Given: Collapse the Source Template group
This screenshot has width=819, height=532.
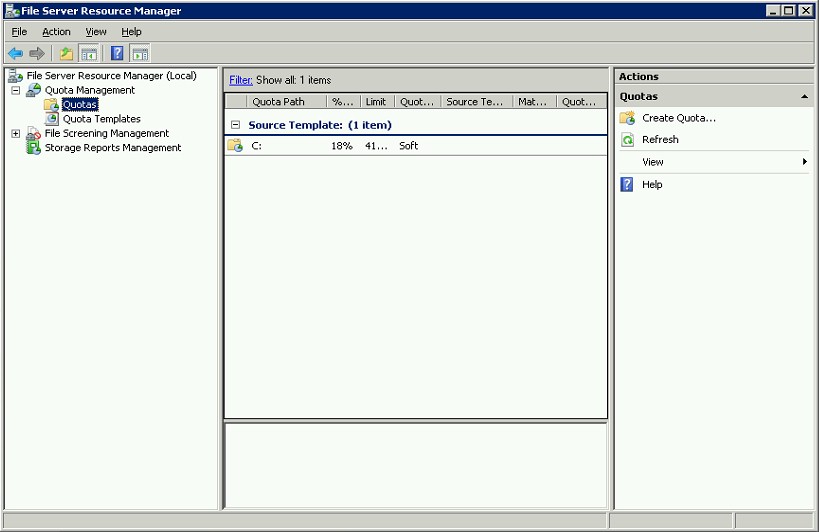Looking at the screenshot, I should click(236, 125).
